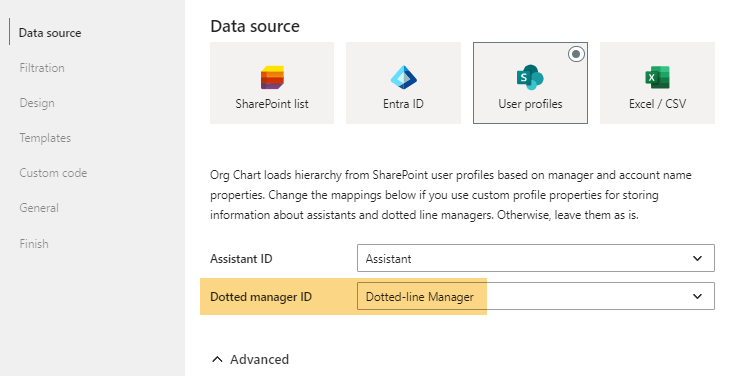
Task: Switch to the Design step
Action: tap(37, 103)
